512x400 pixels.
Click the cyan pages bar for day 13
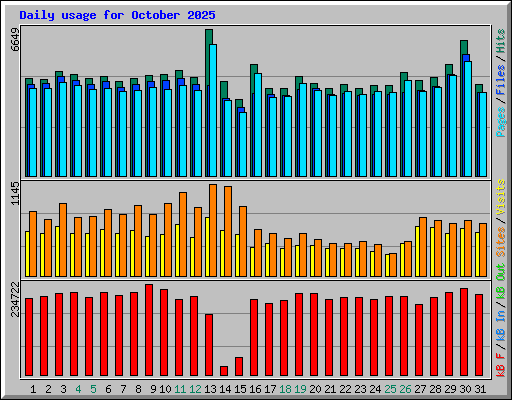click(x=213, y=110)
